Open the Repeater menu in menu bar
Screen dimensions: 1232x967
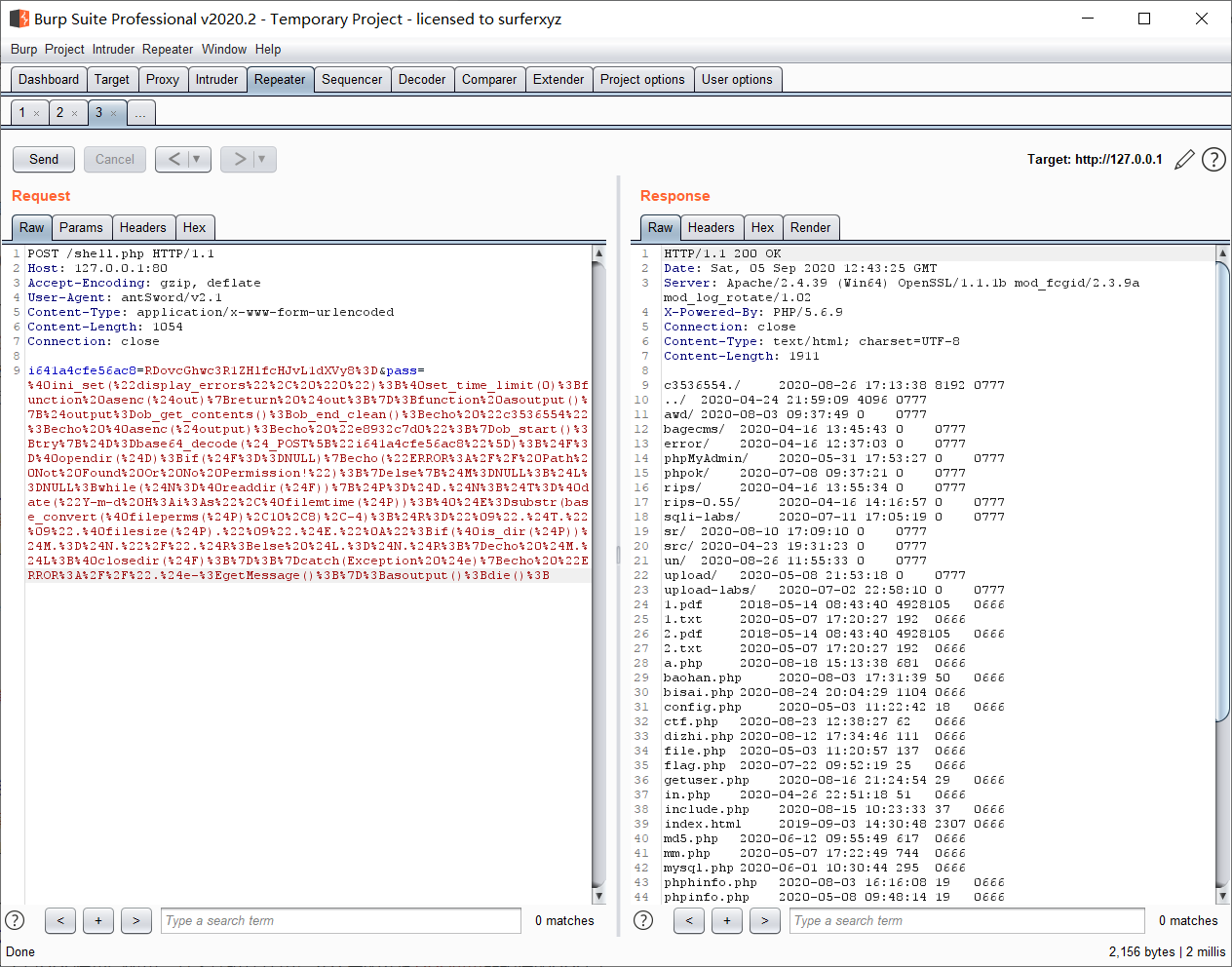click(168, 50)
